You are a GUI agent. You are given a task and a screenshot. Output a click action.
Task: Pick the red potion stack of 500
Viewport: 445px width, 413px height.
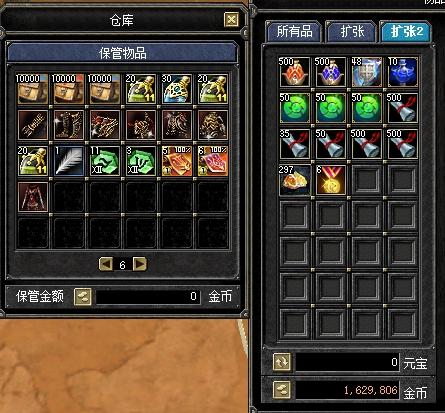[x=294, y=72]
